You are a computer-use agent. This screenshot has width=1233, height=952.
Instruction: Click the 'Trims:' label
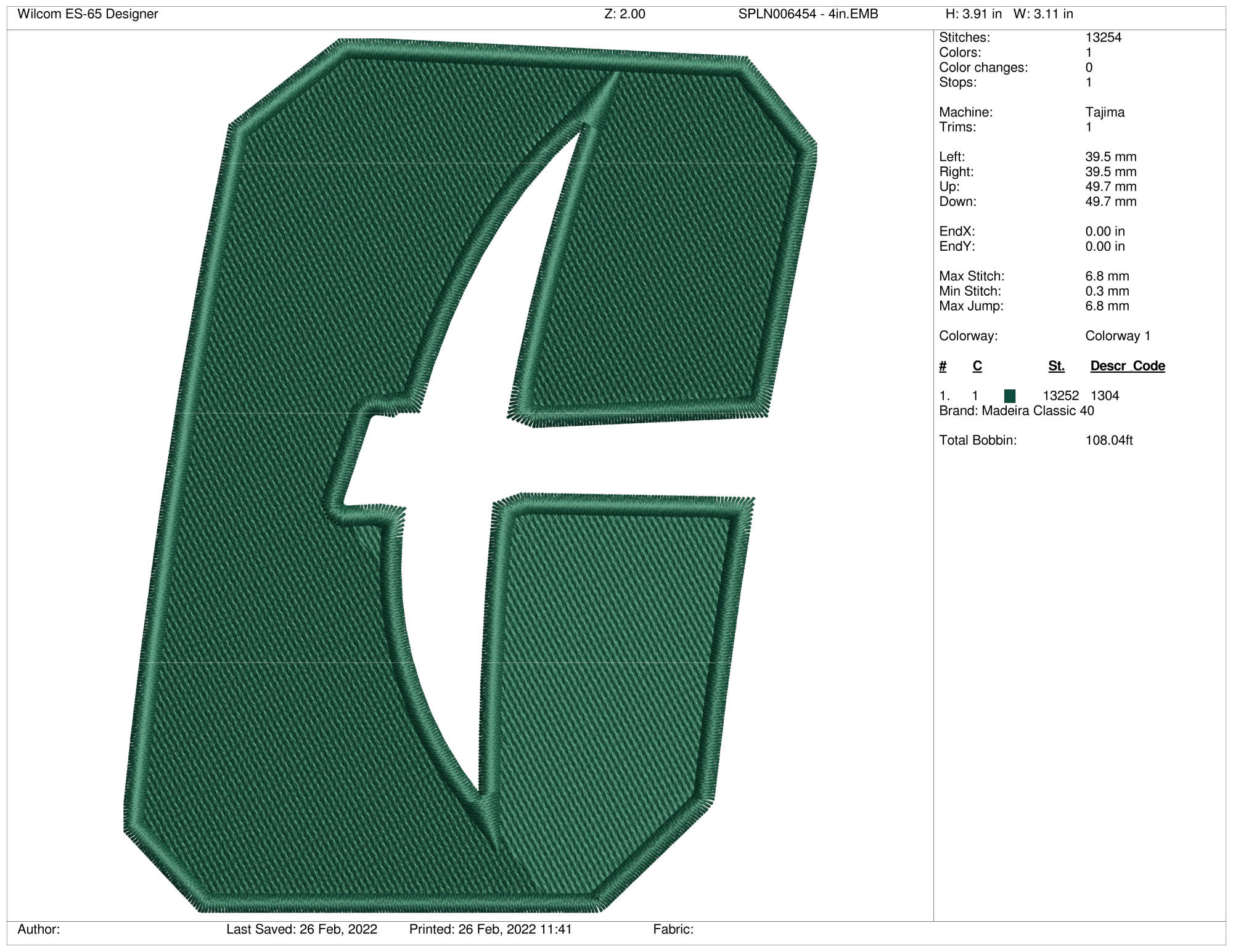[957, 127]
